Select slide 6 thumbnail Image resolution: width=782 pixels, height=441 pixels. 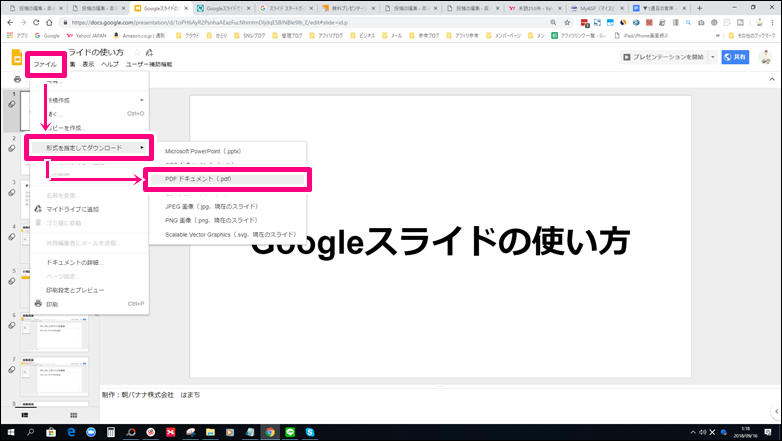[x=54, y=334]
